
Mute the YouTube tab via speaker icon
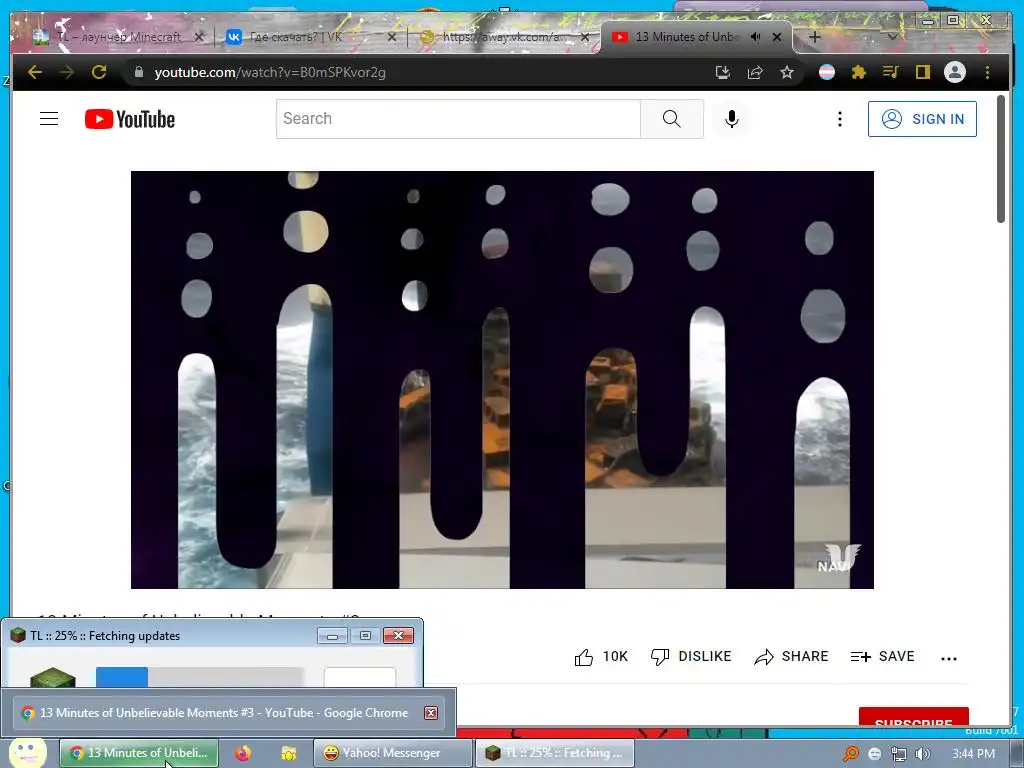click(x=756, y=37)
